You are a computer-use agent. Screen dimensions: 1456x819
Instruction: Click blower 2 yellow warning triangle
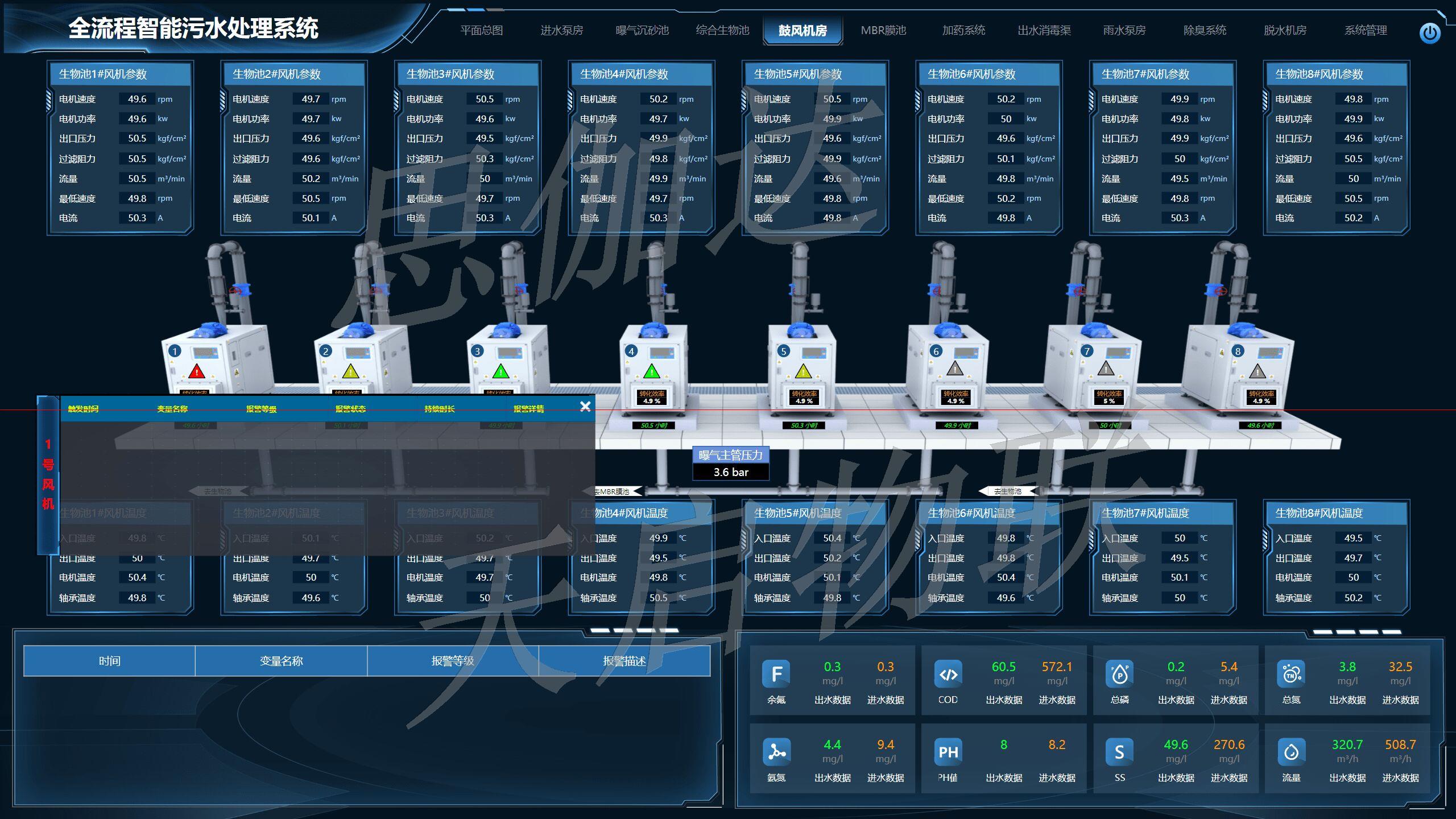tap(351, 371)
